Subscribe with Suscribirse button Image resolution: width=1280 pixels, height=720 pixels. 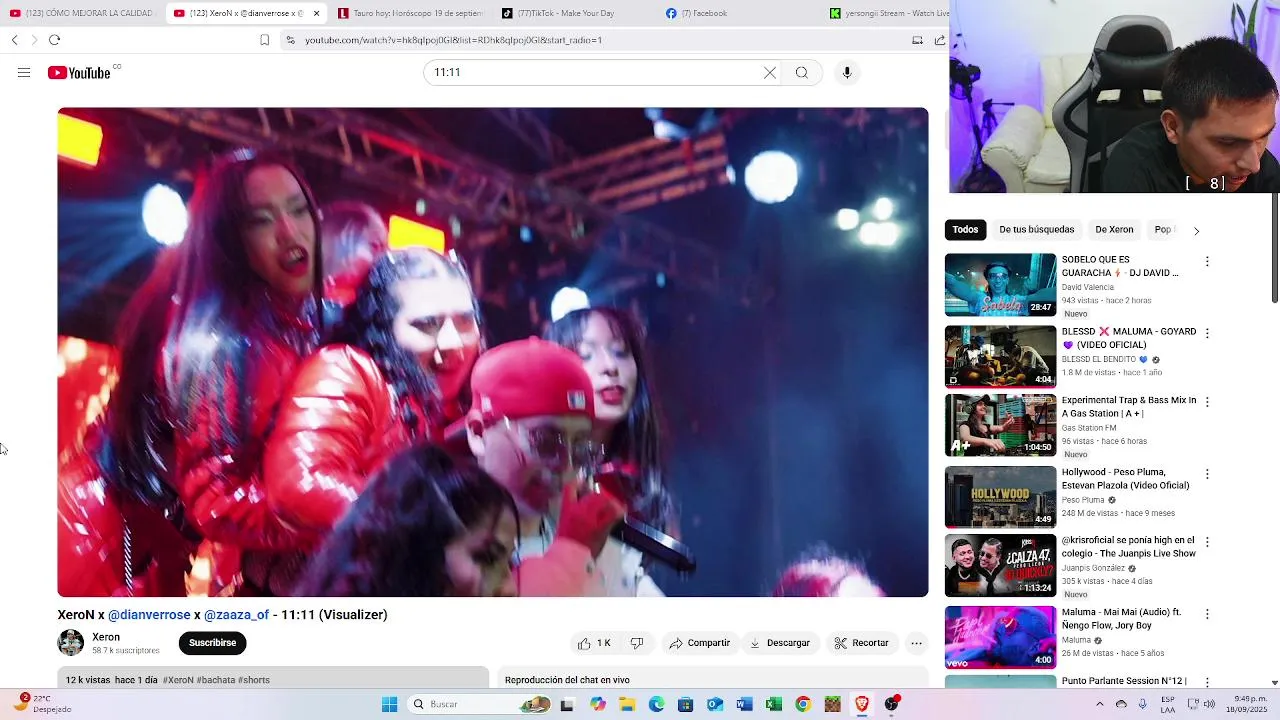[213, 643]
